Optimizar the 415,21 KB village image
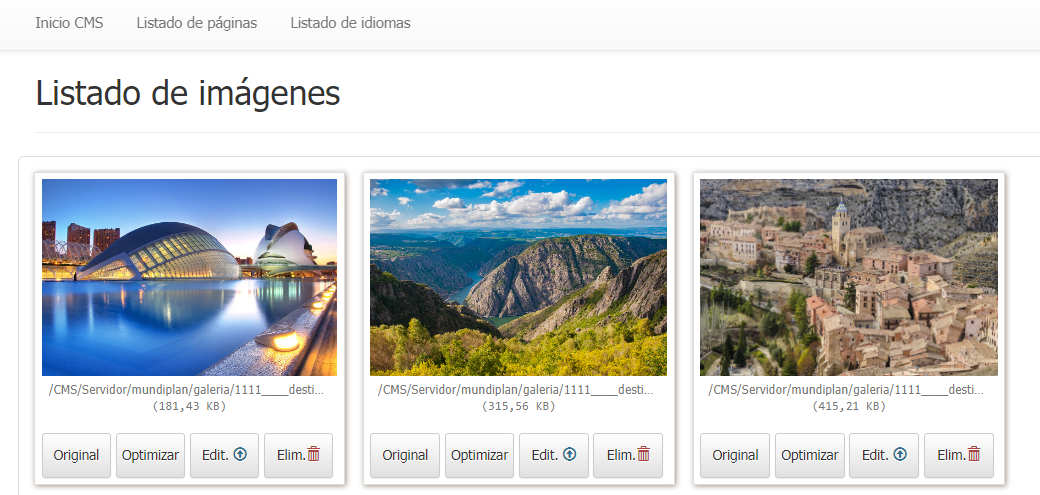The width and height of the screenshot is (1040, 495). (810, 455)
